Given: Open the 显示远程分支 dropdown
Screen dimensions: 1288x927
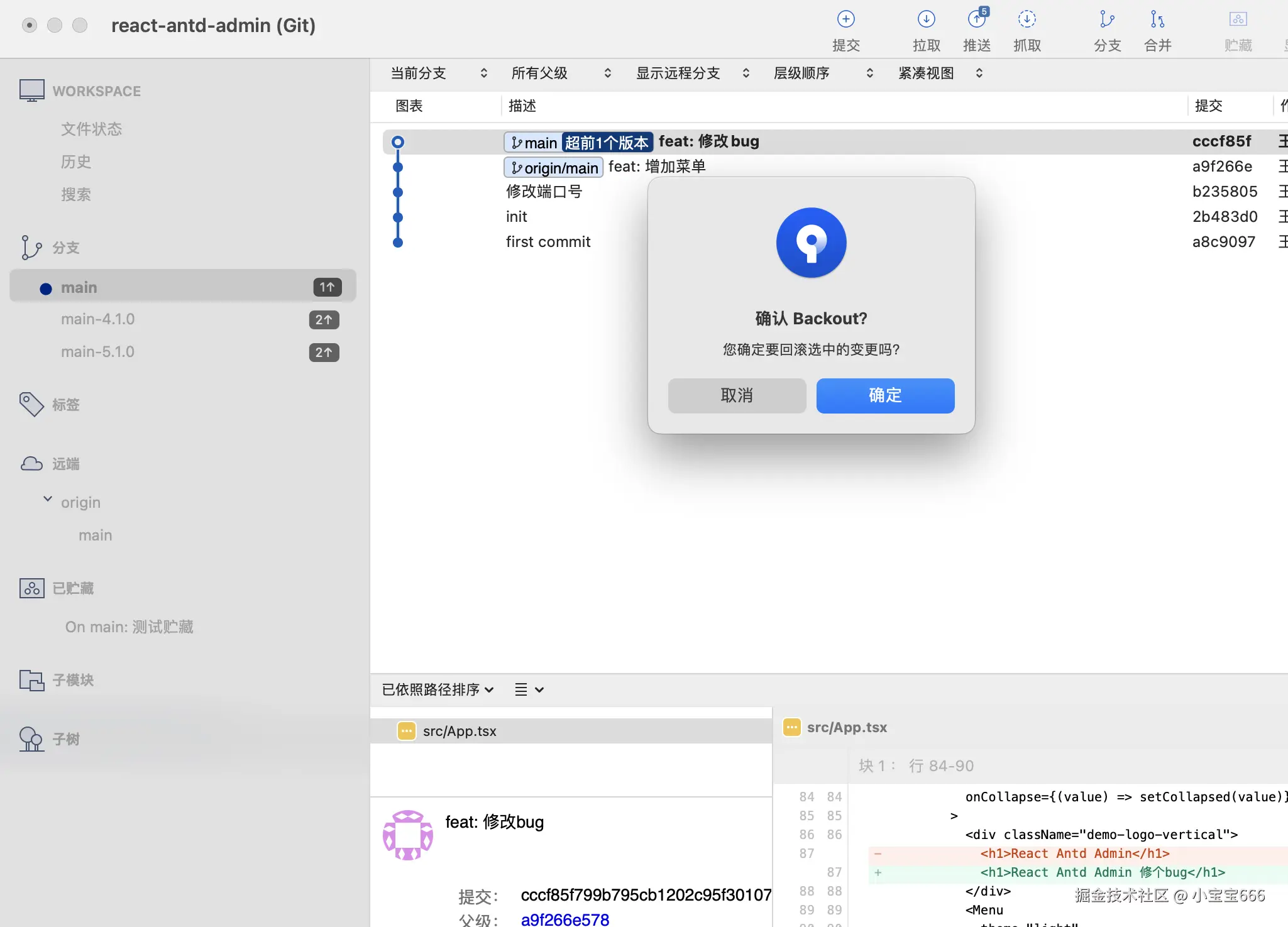Looking at the screenshot, I should tap(692, 73).
